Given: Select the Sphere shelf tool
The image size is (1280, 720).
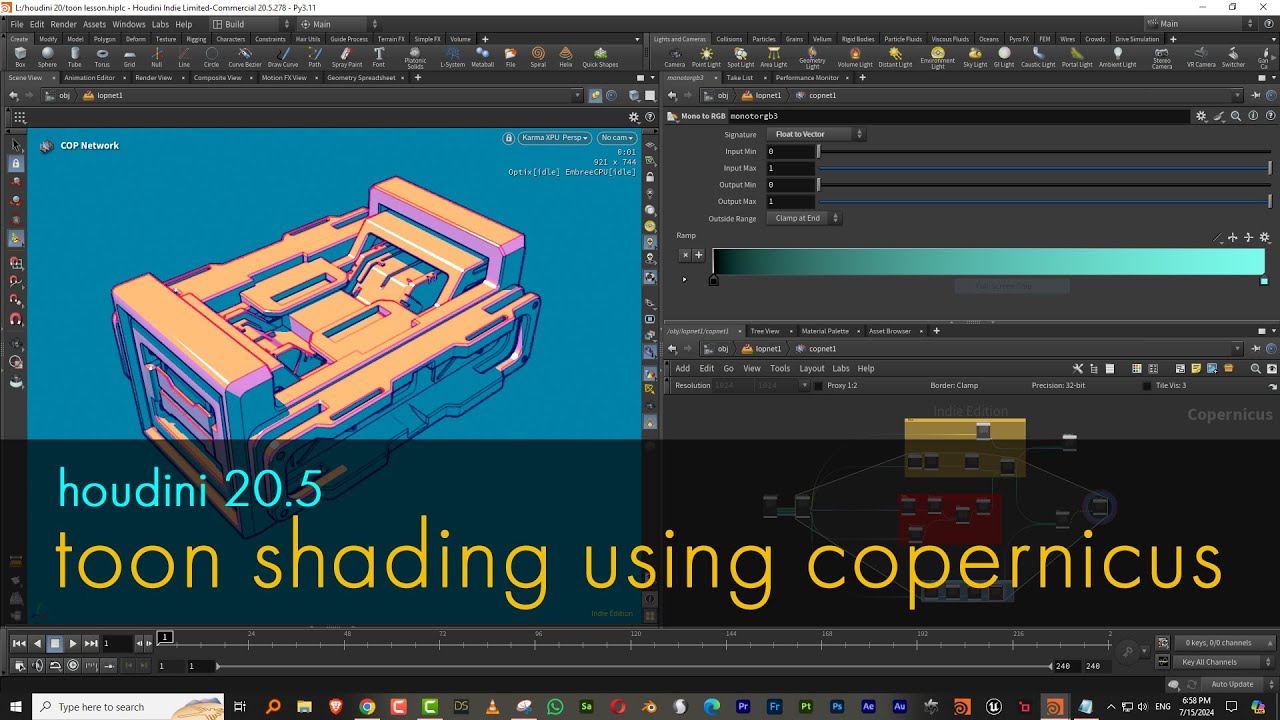Looking at the screenshot, I should [x=47, y=57].
